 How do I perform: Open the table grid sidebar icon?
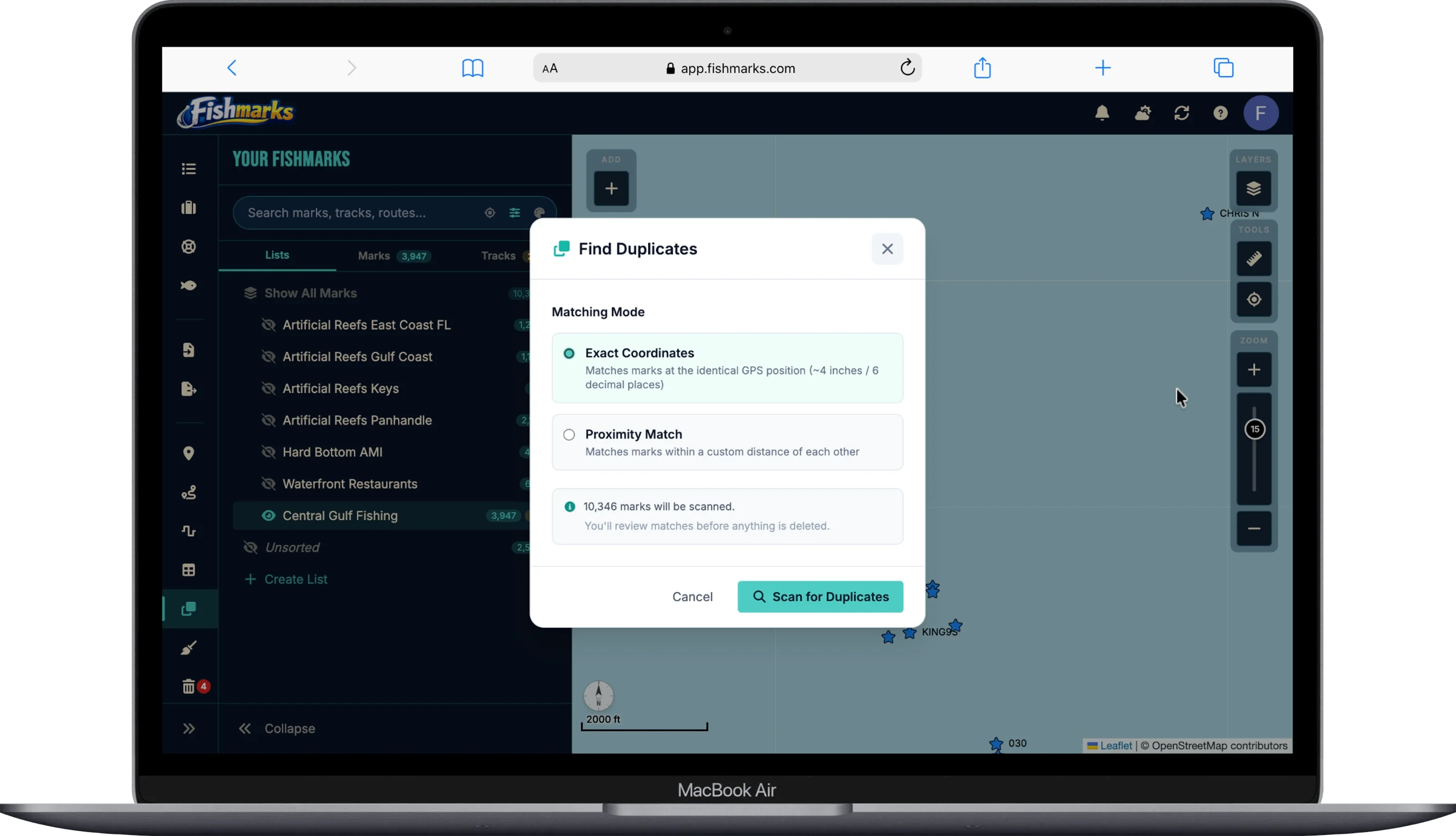[189, 570]
